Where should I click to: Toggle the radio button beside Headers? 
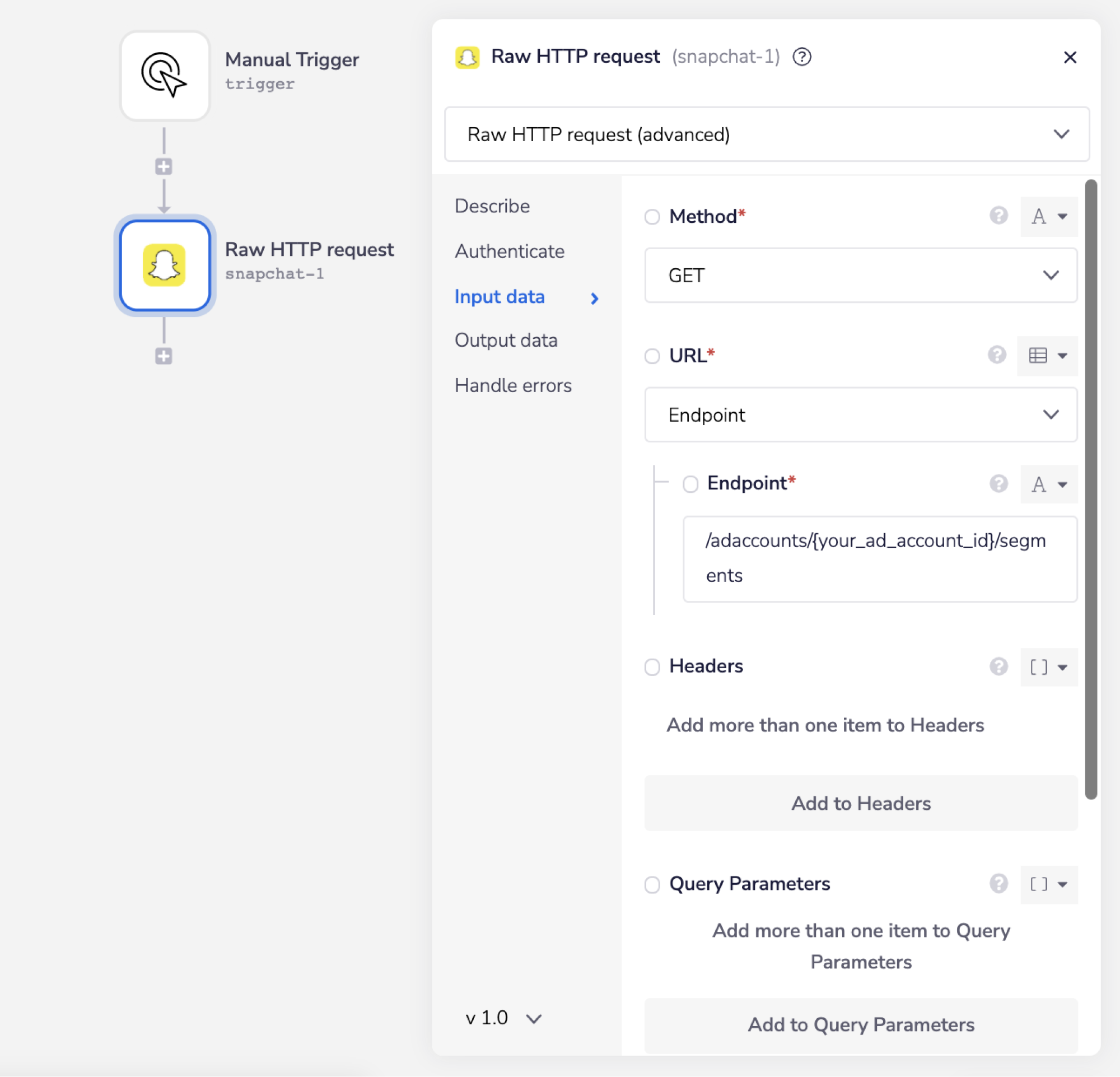(x=652, y=667)
